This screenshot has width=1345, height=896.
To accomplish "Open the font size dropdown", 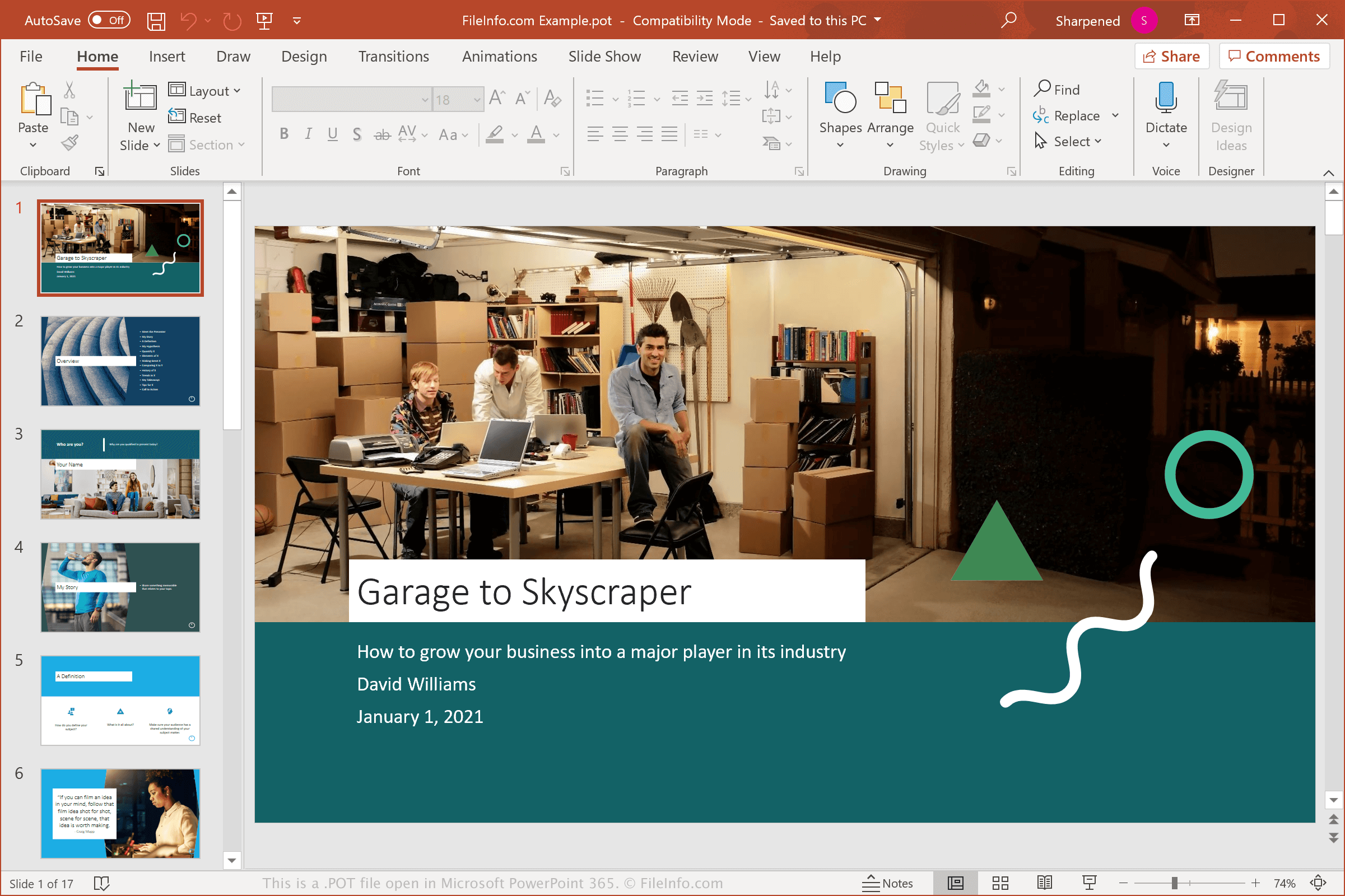I will coord(476,100).
